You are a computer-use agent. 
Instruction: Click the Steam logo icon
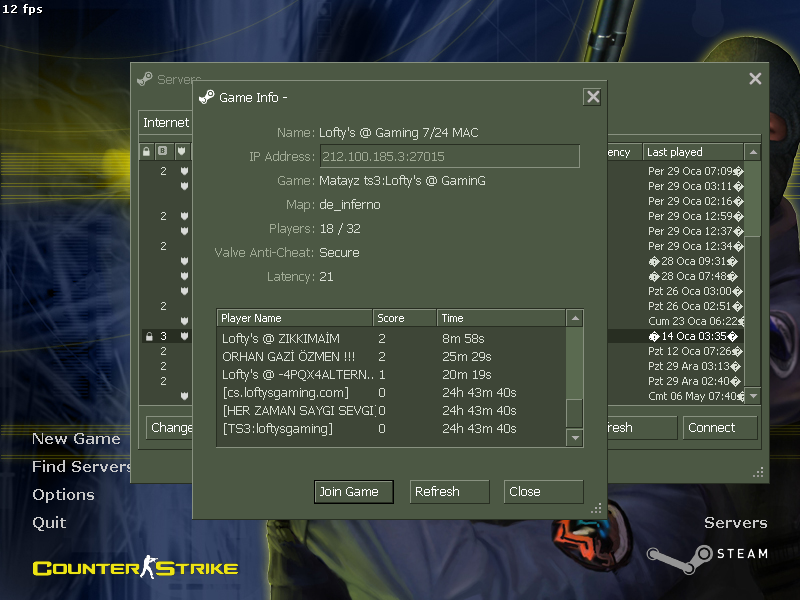(679, 559)
